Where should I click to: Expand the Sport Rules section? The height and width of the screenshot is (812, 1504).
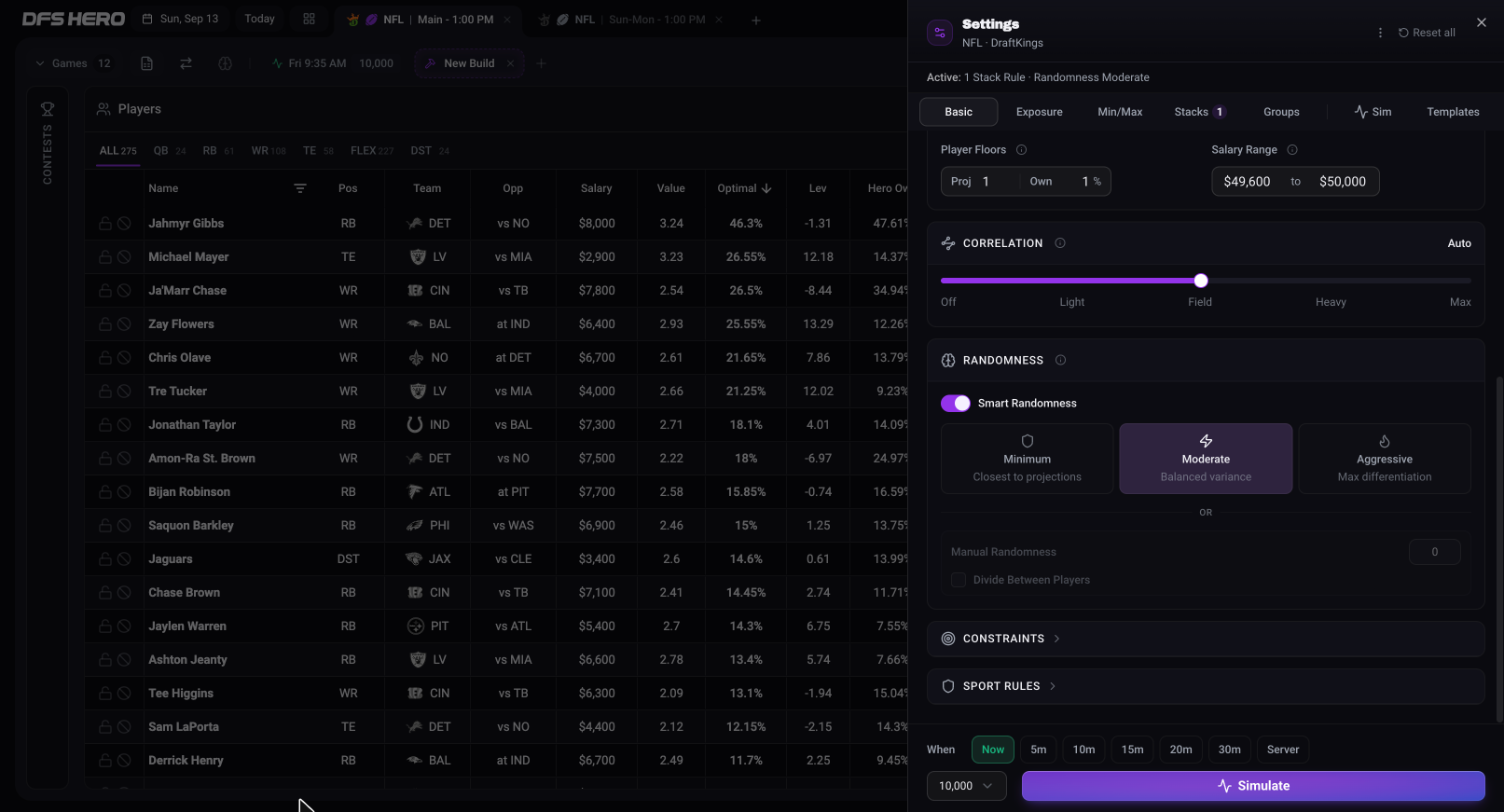point(1206,686)
